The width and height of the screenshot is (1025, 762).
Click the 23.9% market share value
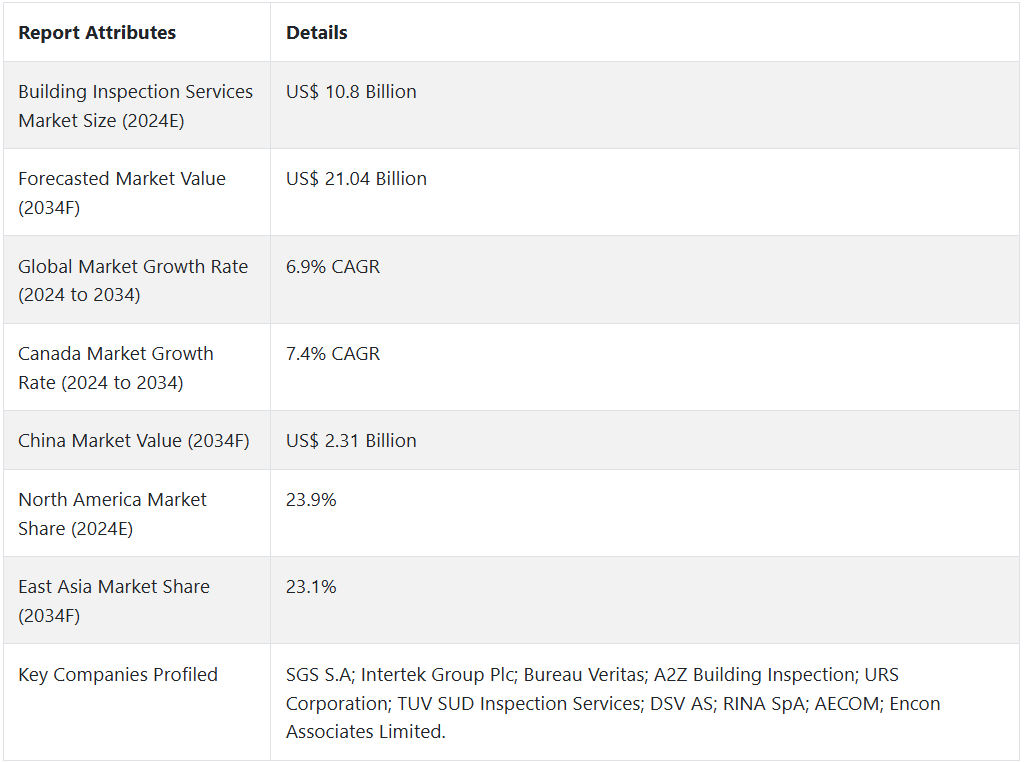click(x=311, y=500)
